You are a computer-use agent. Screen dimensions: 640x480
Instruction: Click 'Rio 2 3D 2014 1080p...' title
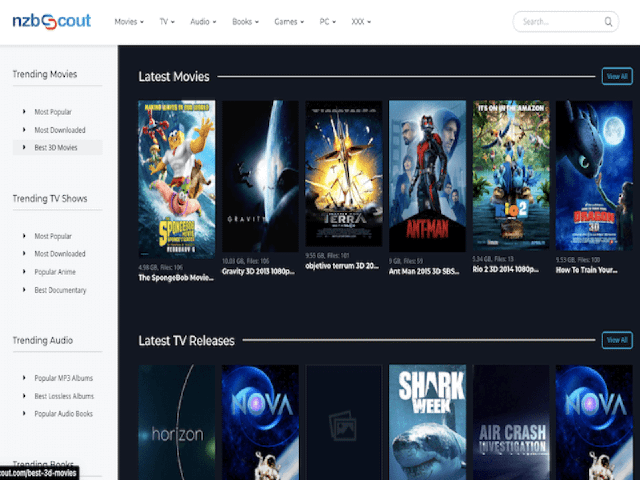[506, 269]
